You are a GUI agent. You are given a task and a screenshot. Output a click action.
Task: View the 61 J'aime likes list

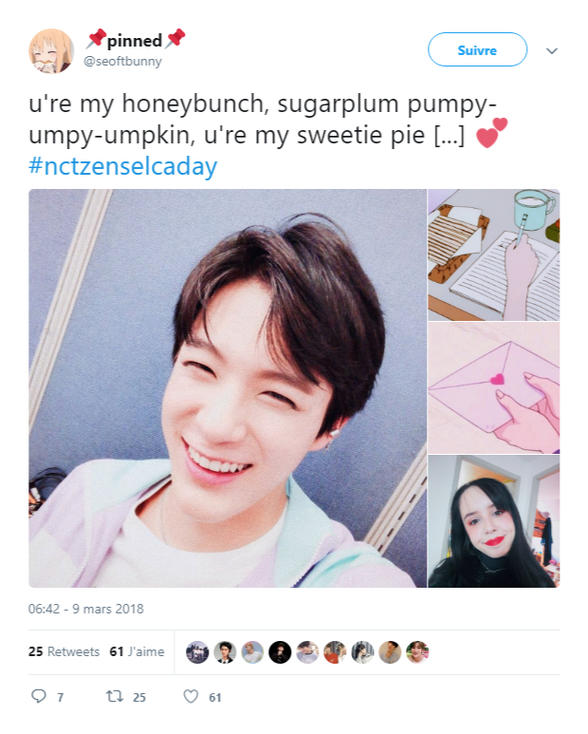click(x=137, y=652)
